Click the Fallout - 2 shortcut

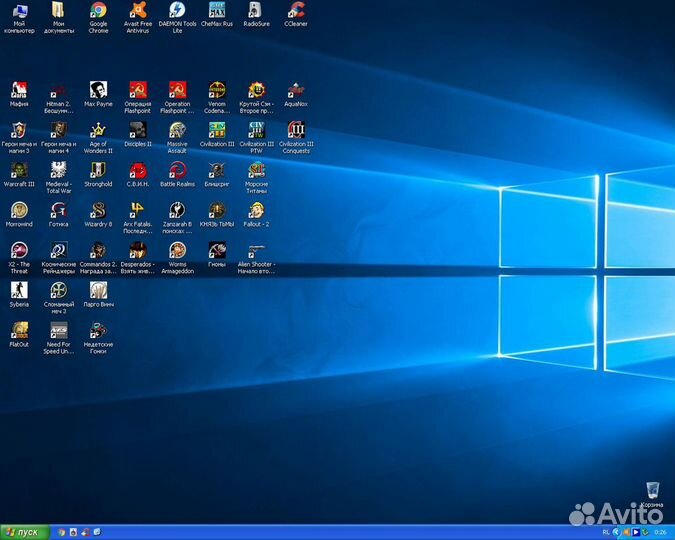point(257,215)
